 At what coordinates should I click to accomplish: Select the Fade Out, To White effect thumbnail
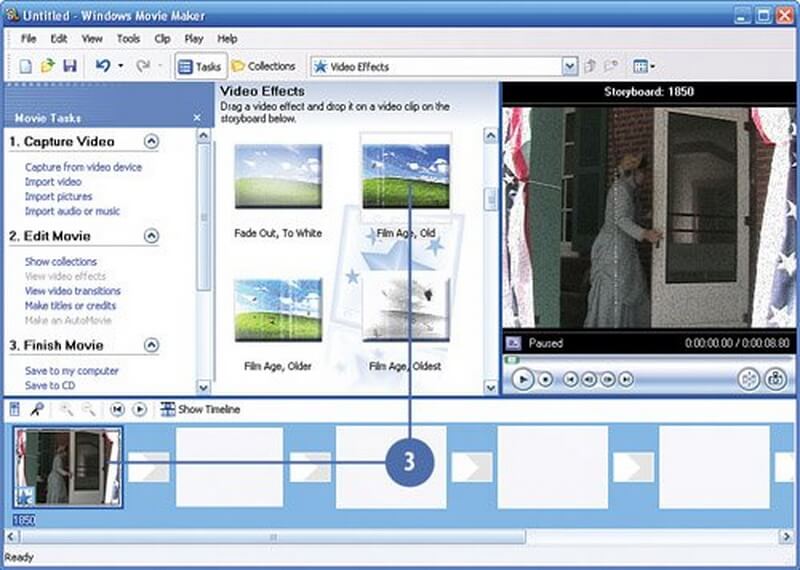pos(278,176)
